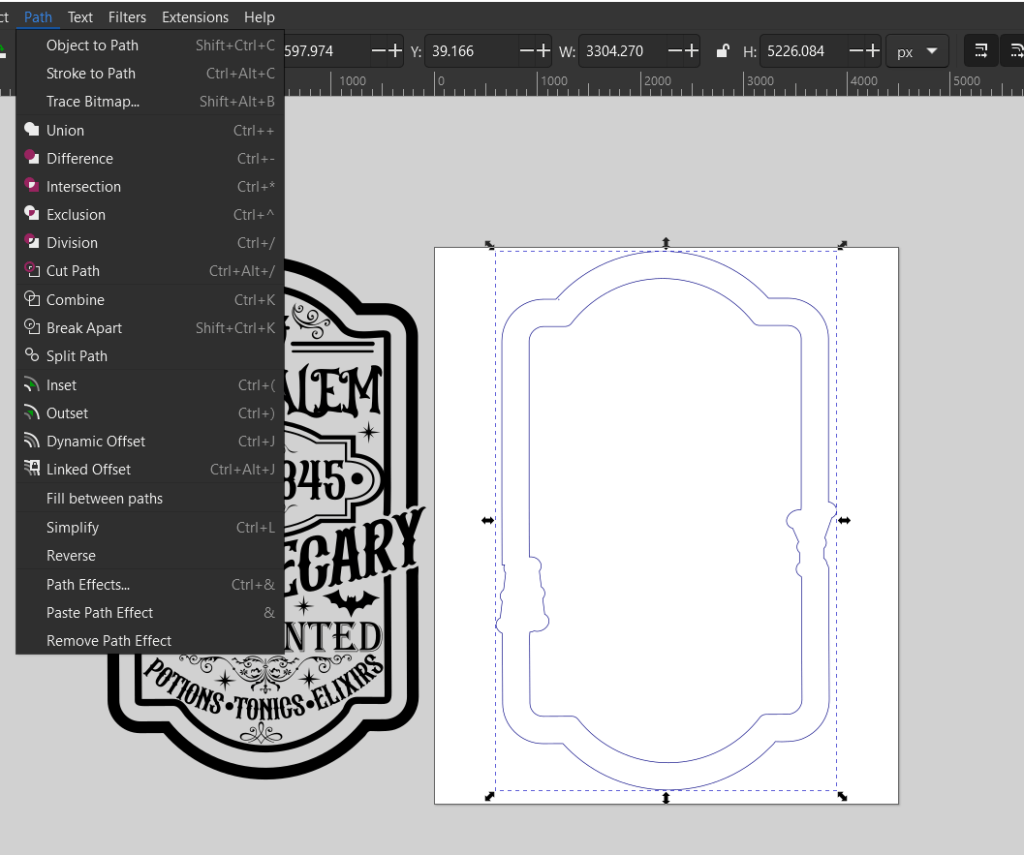Open the Text menu
Viewport: 1024px width, 855px height.
coord(80,17)
